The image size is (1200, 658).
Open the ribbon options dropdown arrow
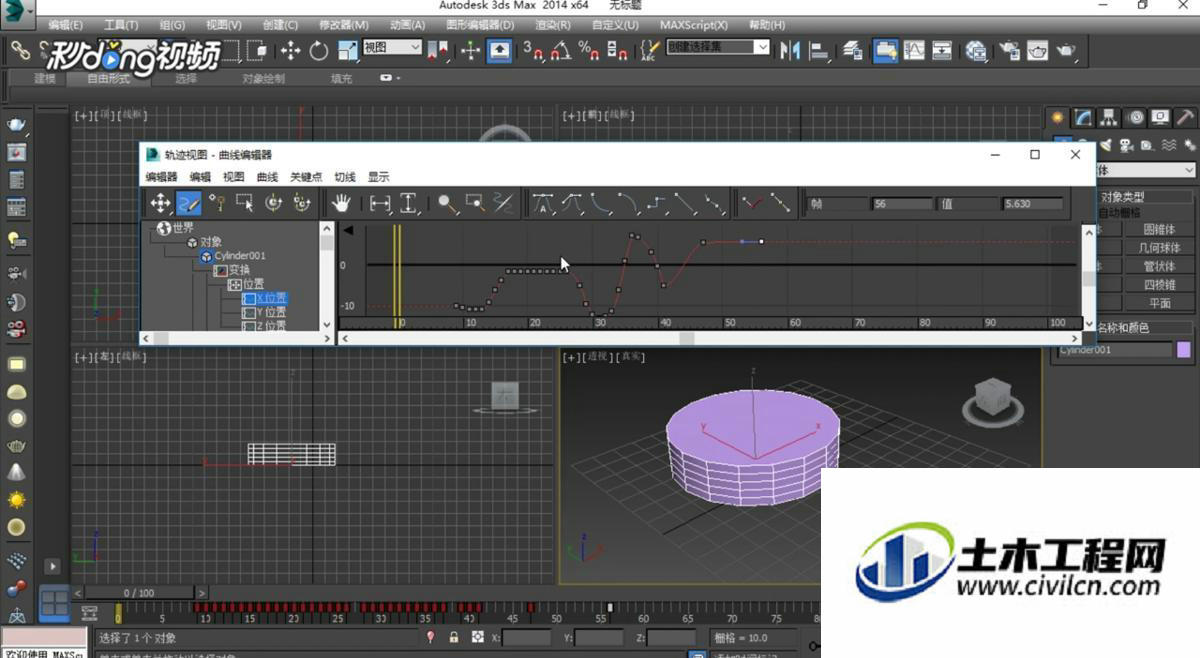392,78
